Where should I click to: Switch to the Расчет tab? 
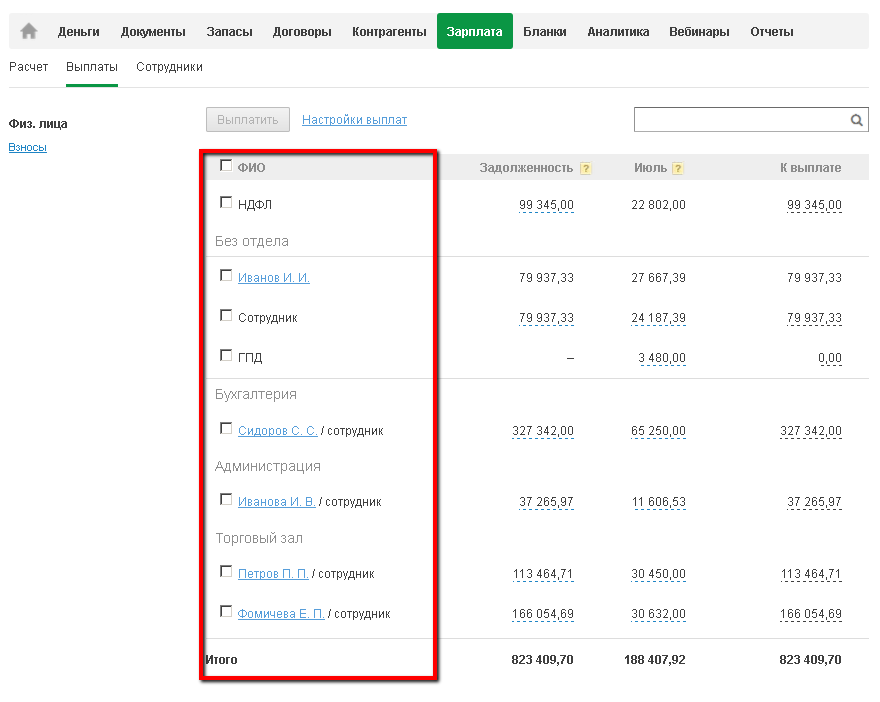coord(28,67)
